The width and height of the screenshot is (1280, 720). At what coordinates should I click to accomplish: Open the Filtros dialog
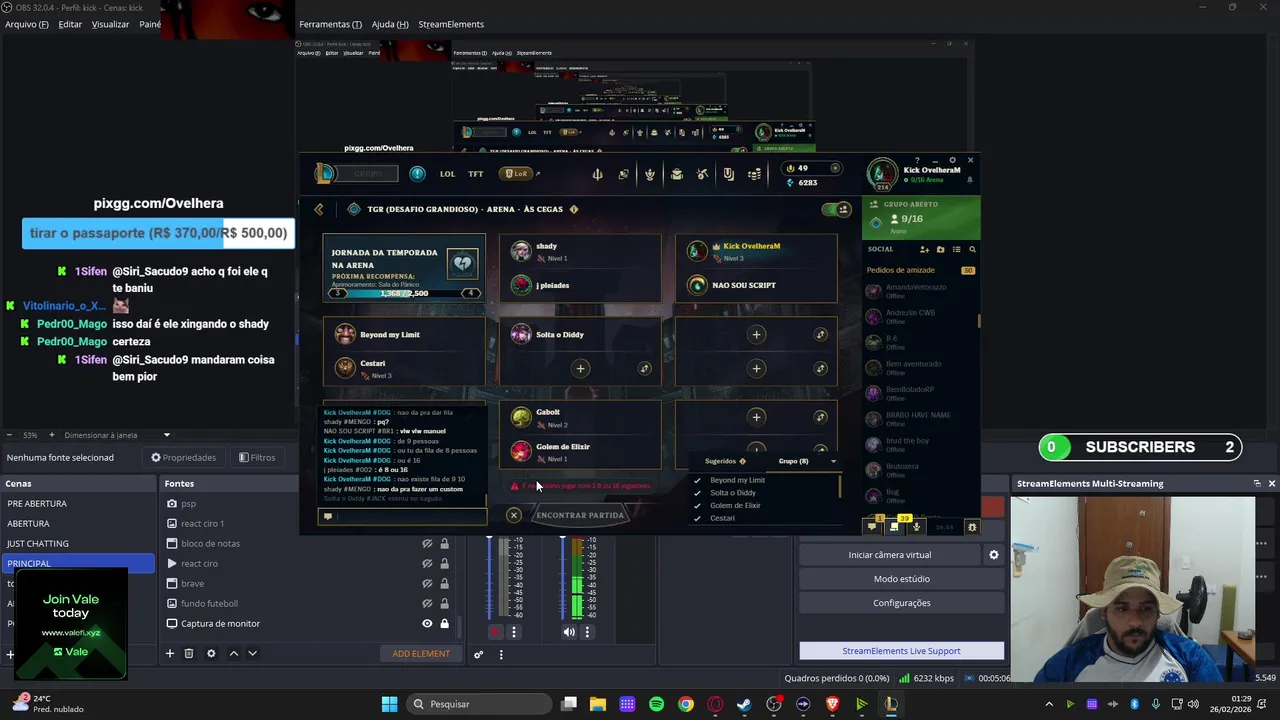[x=257, y=457]
